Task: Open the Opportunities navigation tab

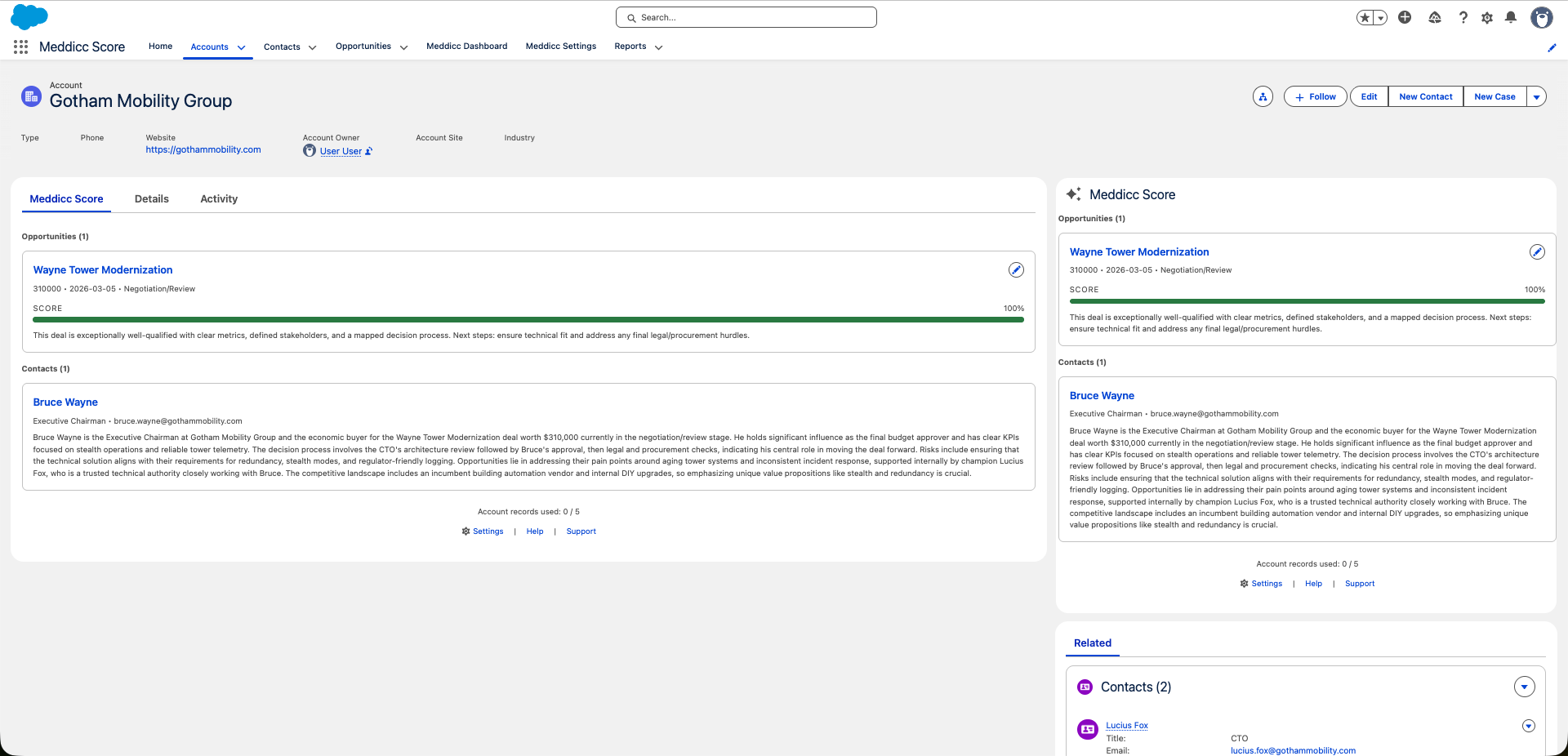Action: 363,47
